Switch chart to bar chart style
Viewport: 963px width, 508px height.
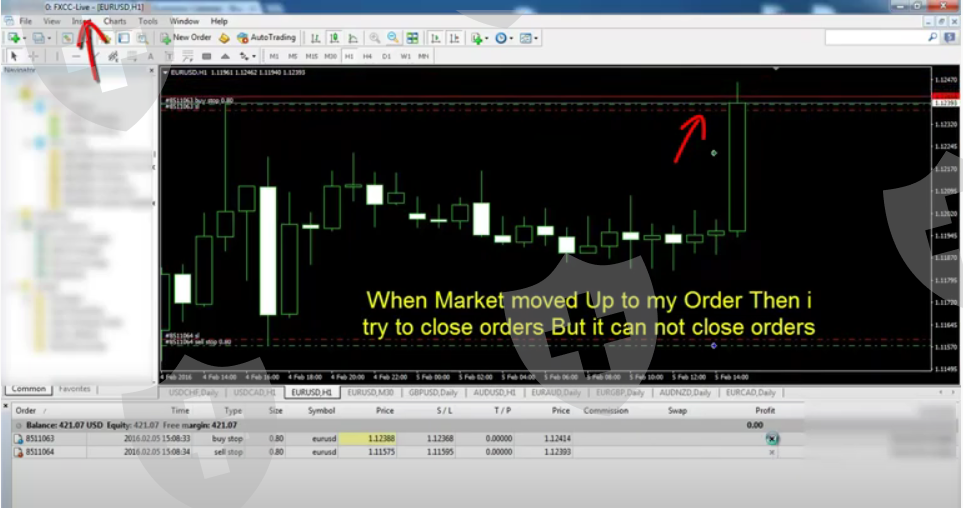coord(315,38)
